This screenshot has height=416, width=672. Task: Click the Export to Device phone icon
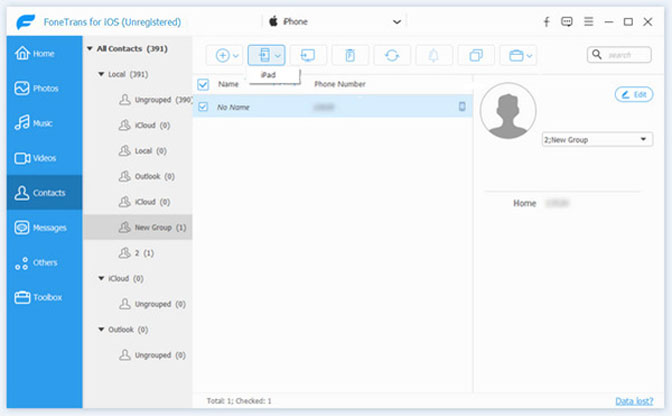coord(264,55)
